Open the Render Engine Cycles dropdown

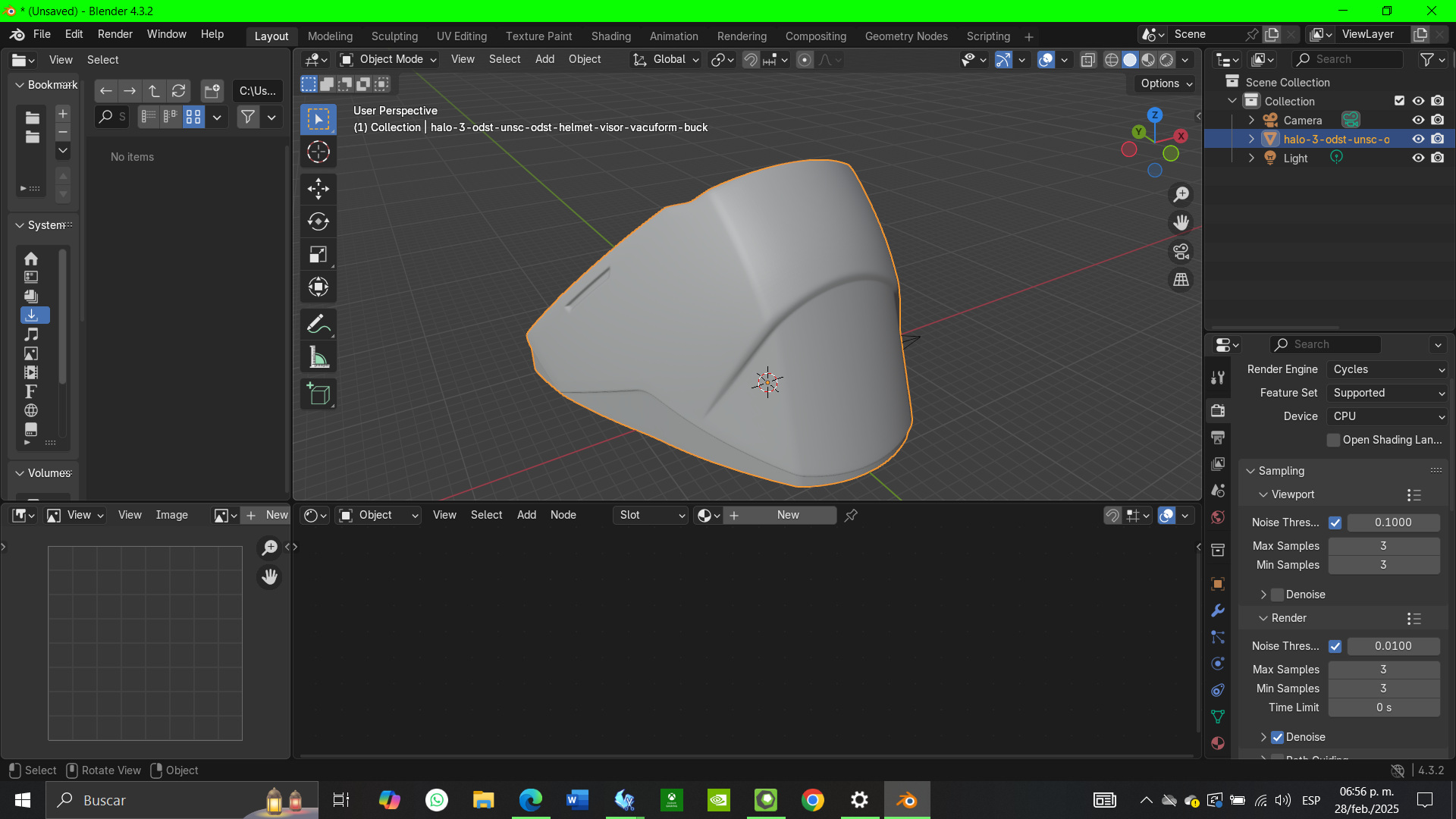click(1389, 369)
